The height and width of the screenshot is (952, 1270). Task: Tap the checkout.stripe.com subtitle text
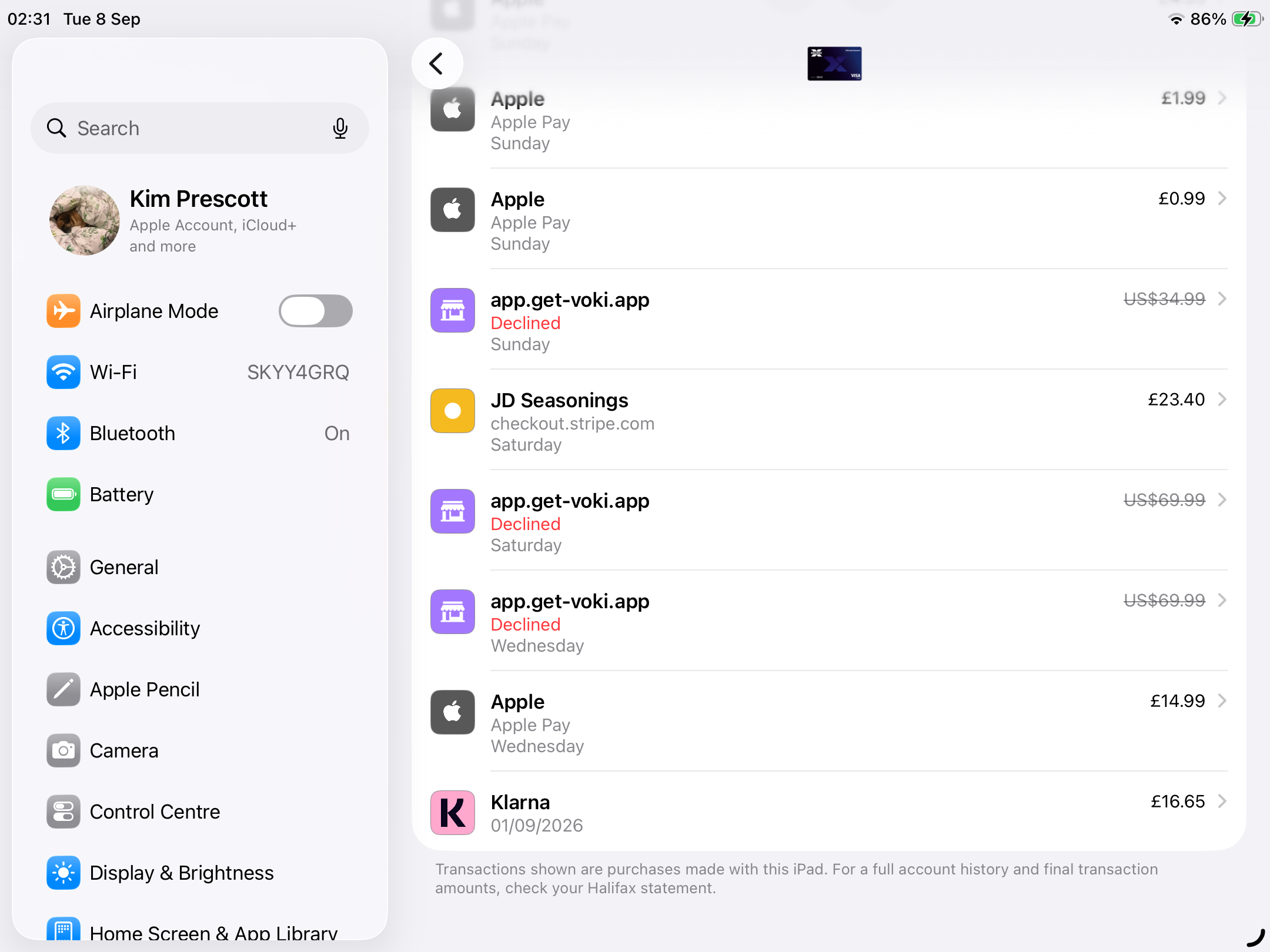click(x=573, y=424)
